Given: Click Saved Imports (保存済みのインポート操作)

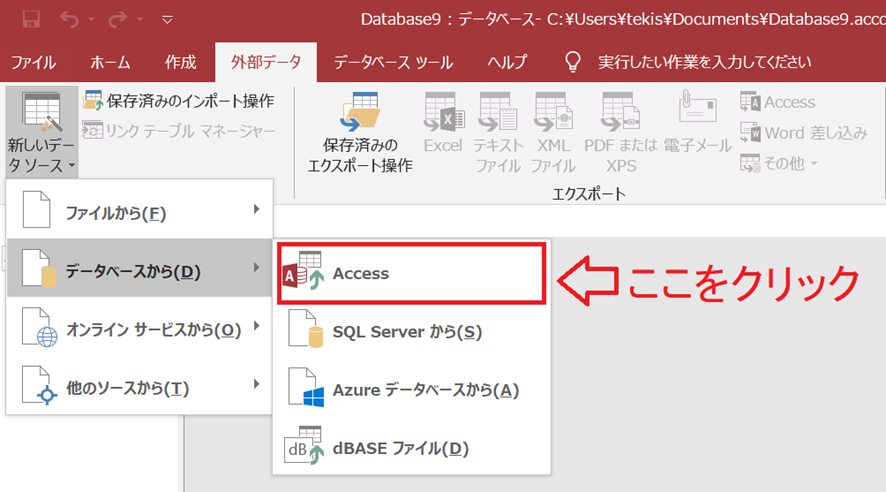Looking at the screenshot, I should (x=180, y=101).
